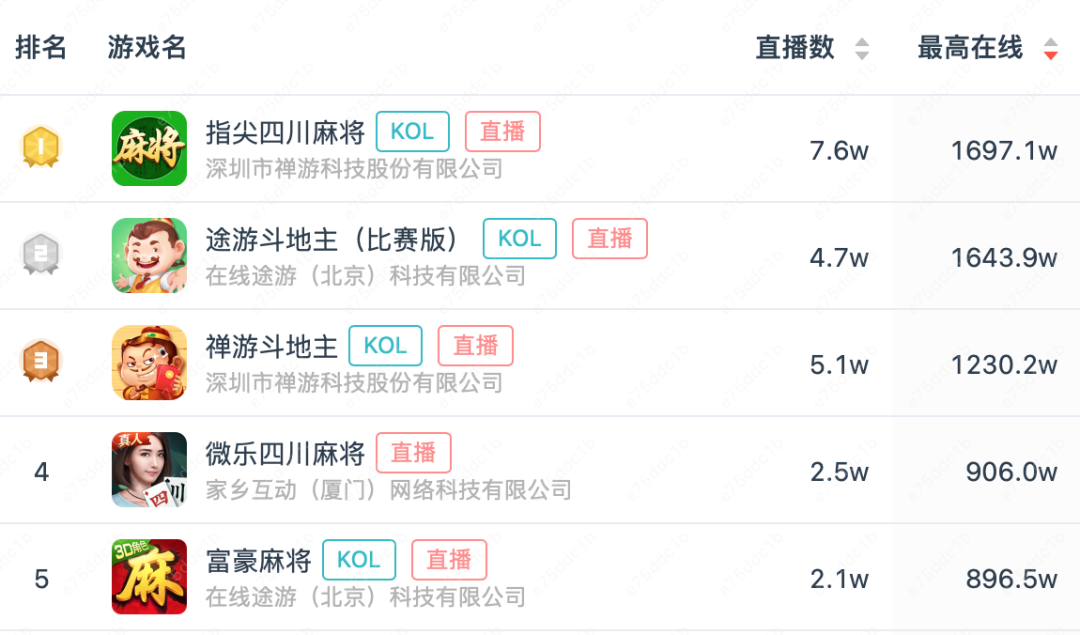Click the KOL tag next to 指尖四川麻将
This screenshot has height=635, width=1080.
413,132
